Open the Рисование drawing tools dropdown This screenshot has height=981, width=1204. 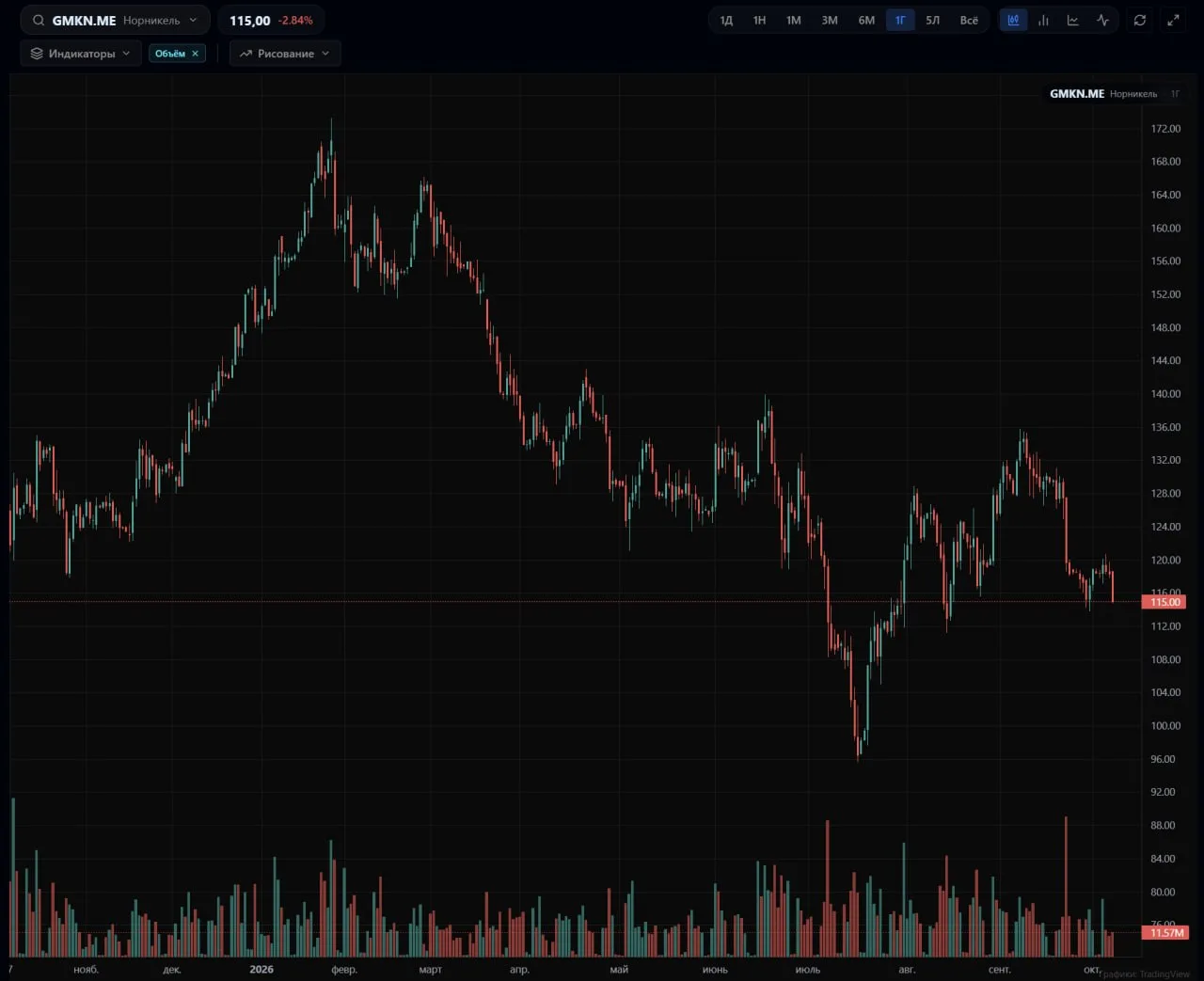click(x=285, y=54)
